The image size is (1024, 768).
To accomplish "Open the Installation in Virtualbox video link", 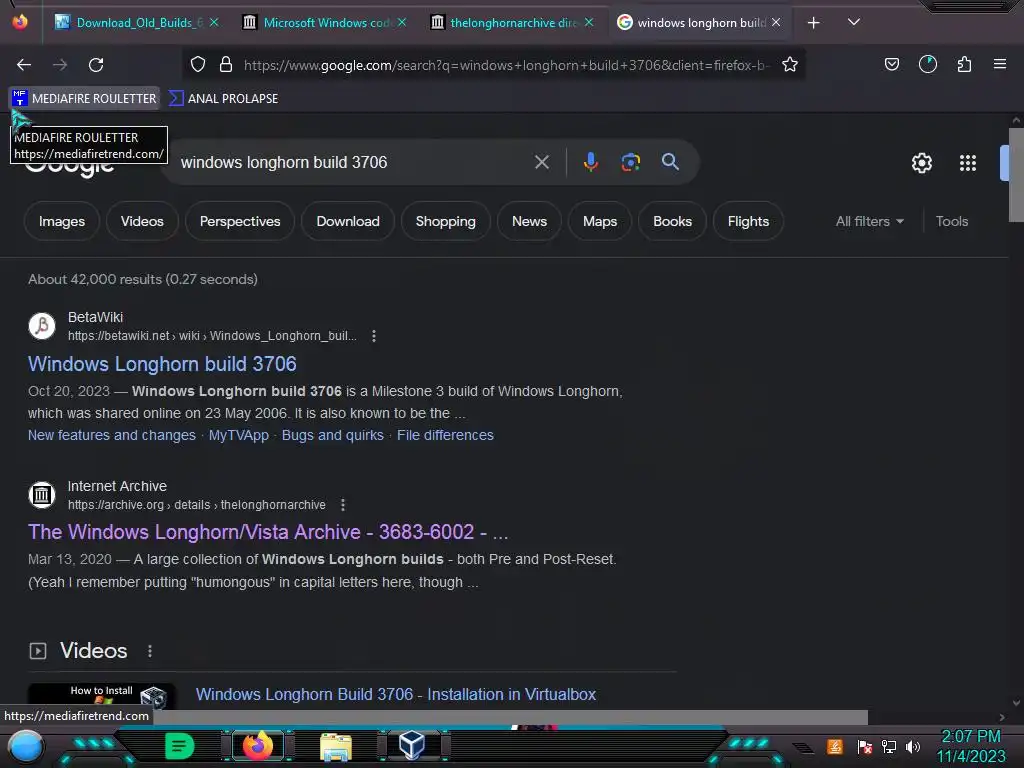I will point(396,694).
